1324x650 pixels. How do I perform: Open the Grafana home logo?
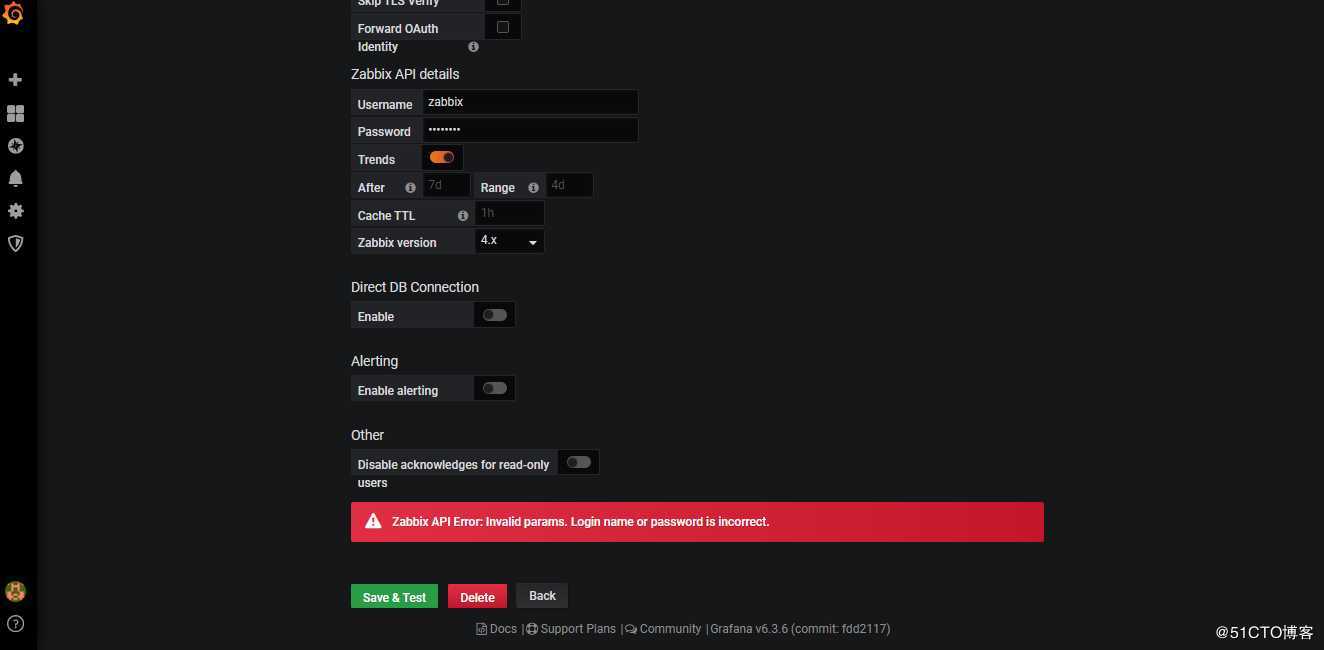[x=14, y=12]
